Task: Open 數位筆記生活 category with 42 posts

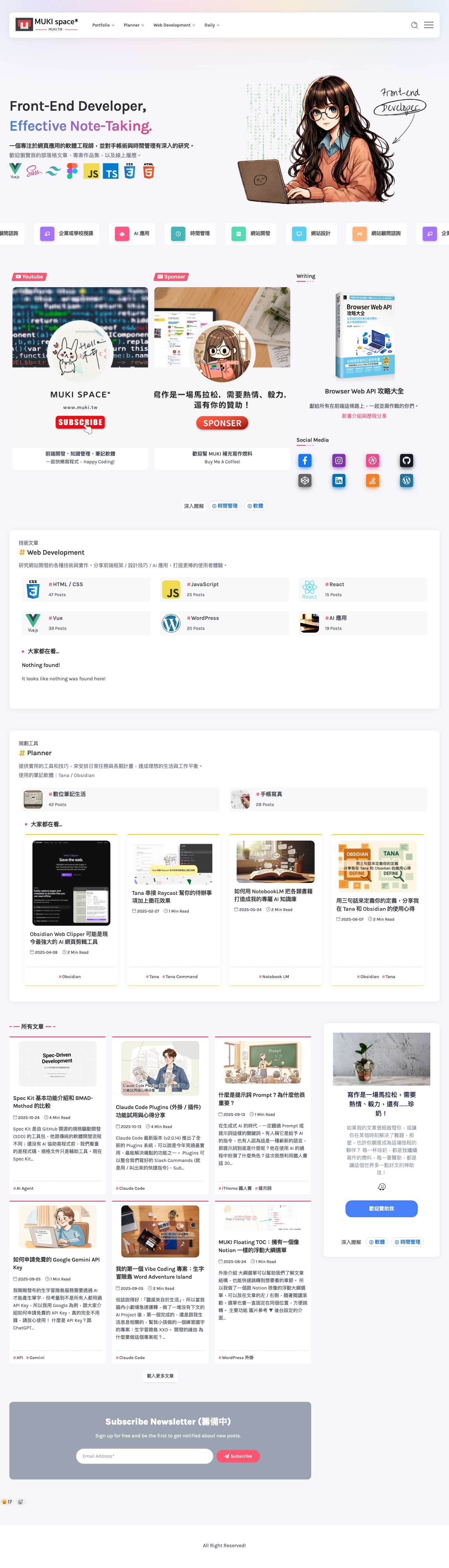Action: point(120,799)
